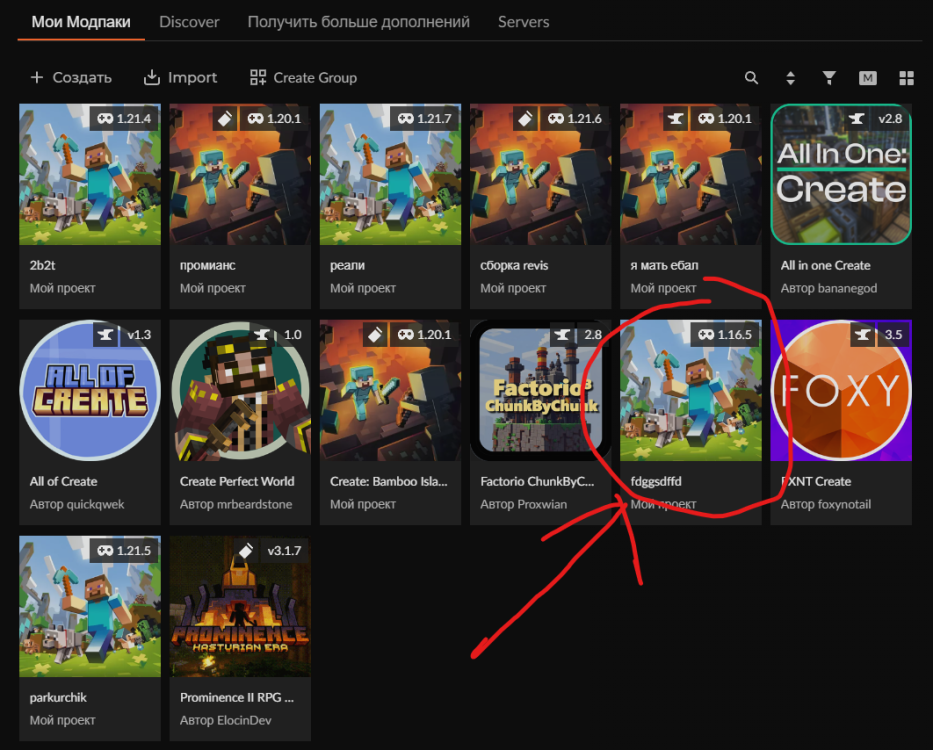Screen dimensions: 933x750
Task: Click the title text parkurchik
Action: coord(58,698)
